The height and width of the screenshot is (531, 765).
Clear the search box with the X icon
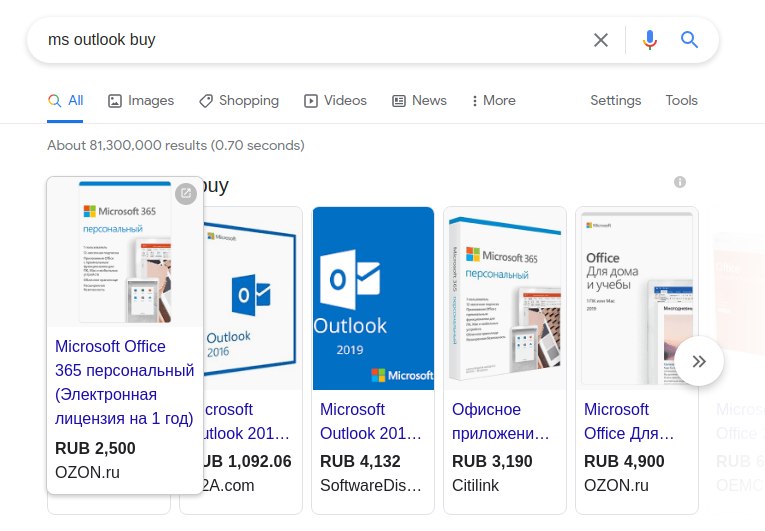pyautogui.click(x=601, y=40)
